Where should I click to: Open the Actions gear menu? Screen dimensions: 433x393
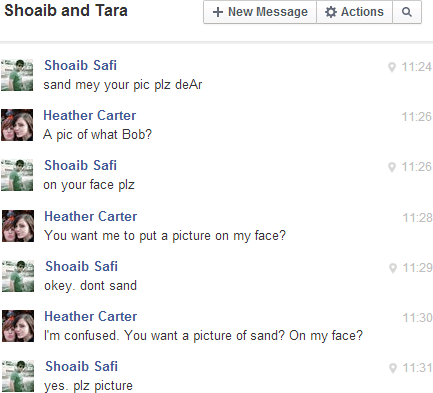point(354,12)
